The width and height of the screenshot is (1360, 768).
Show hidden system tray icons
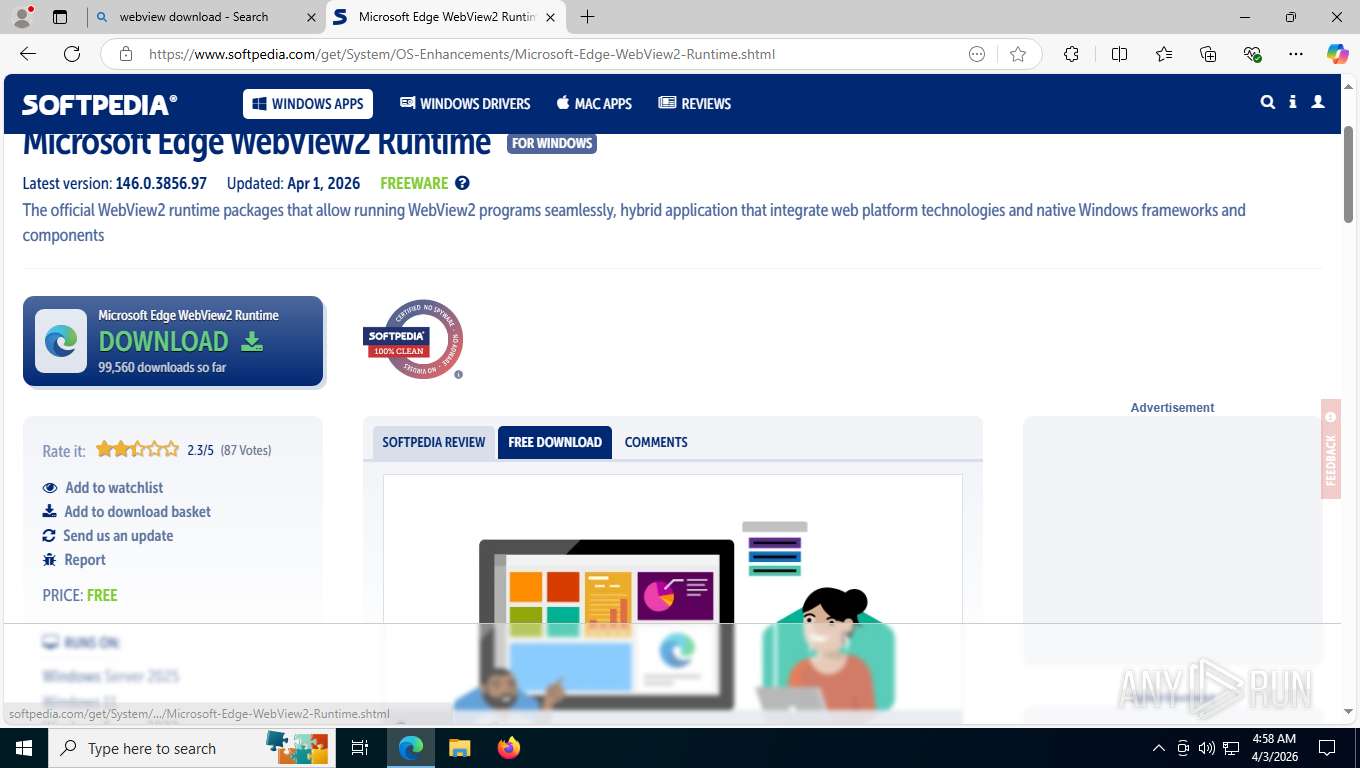(x=1159, y=748)
